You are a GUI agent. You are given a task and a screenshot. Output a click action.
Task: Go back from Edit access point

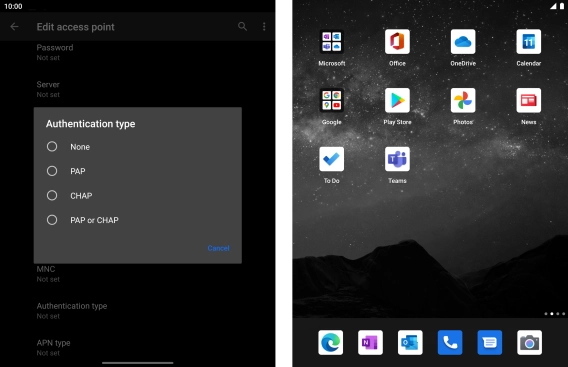point(14,26)
